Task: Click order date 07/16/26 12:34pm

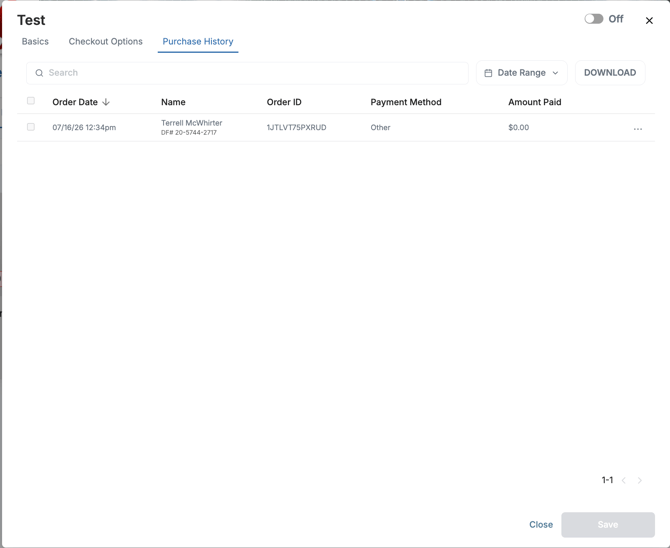Action: [84, 127]
